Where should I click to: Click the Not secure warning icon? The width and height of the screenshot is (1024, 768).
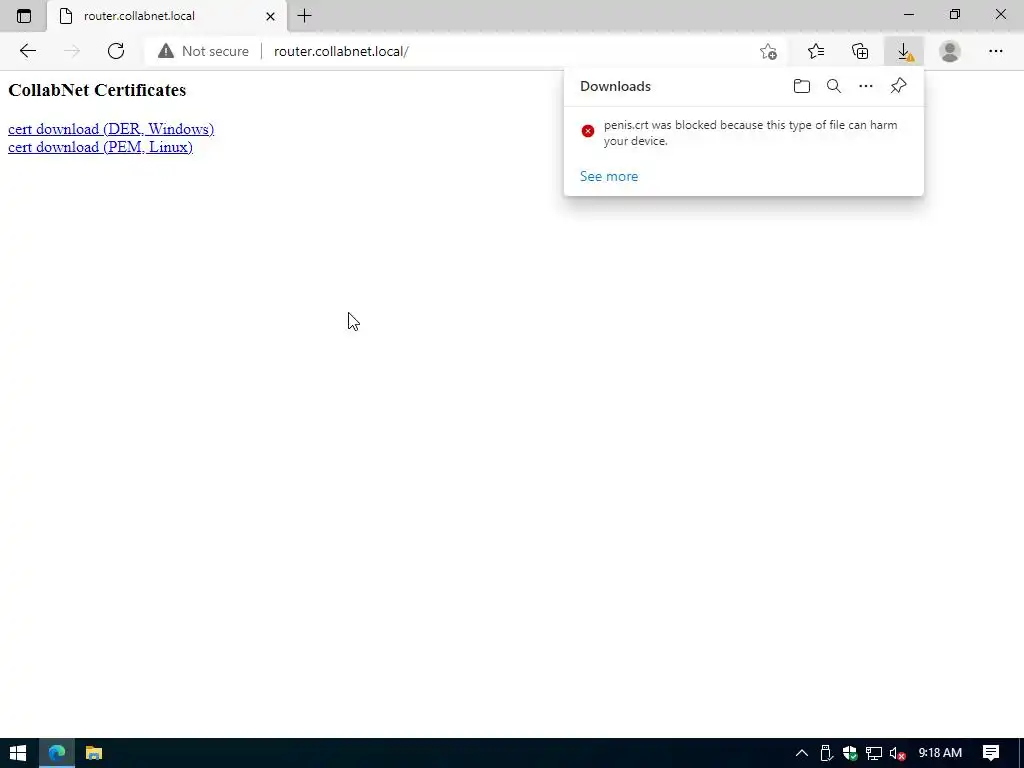tap(166, 51)
